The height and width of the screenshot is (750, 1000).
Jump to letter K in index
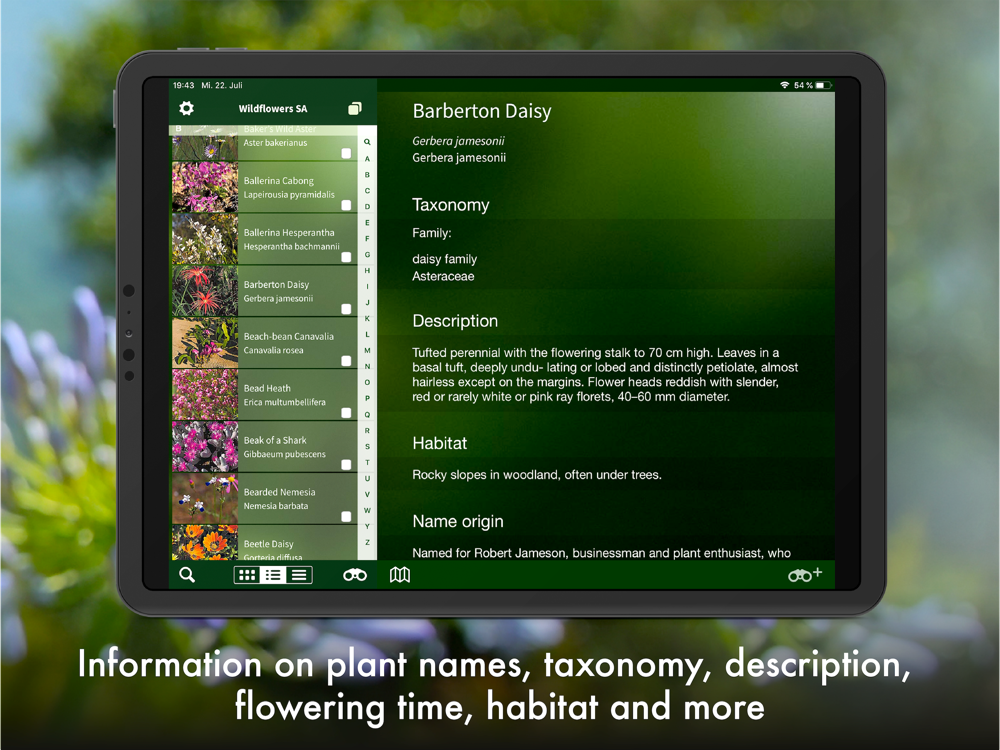click(x=367, y=318)
